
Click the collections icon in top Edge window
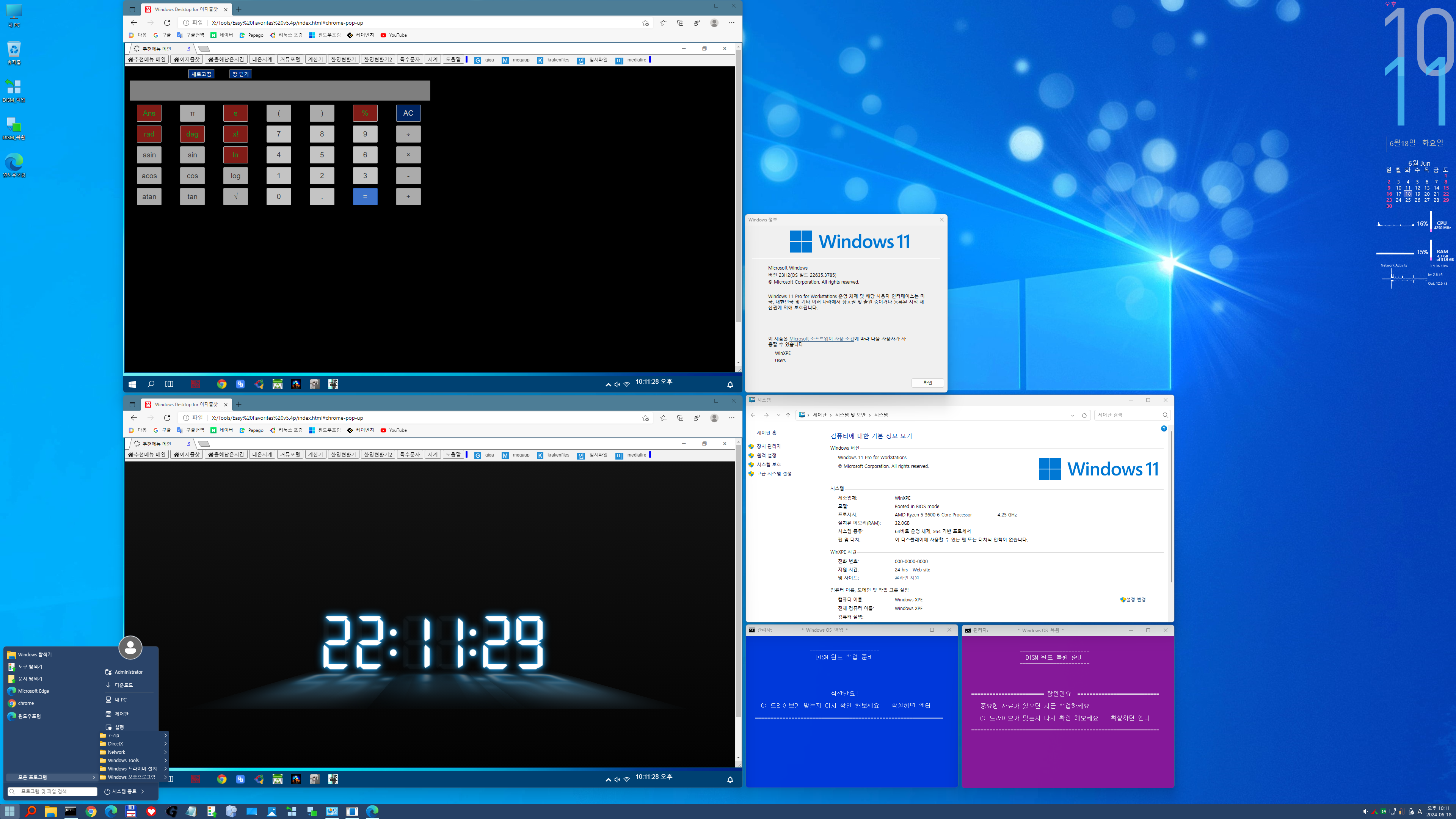pos(680,23)
